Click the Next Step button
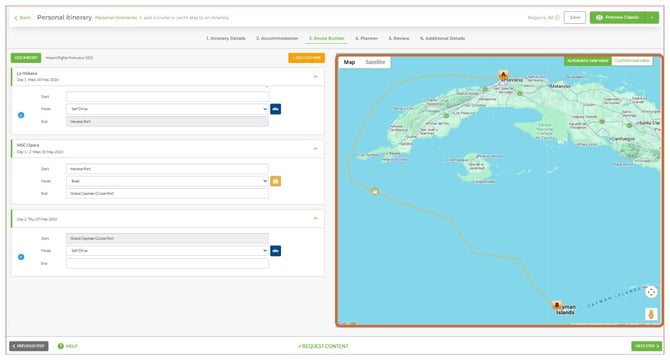Screen dimensions: 670x361 (x=646, y=346)
